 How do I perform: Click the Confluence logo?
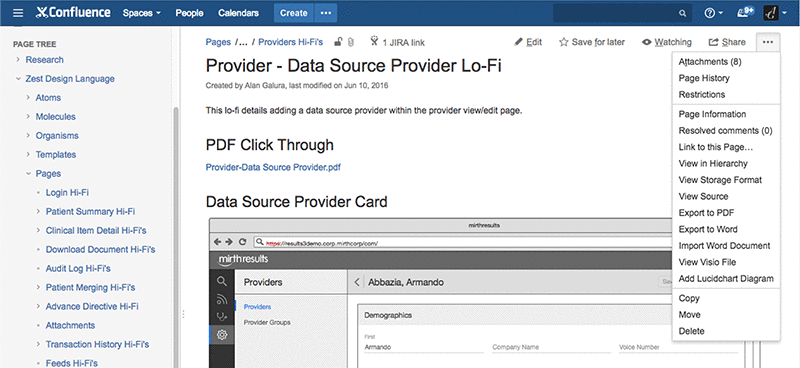73,13
